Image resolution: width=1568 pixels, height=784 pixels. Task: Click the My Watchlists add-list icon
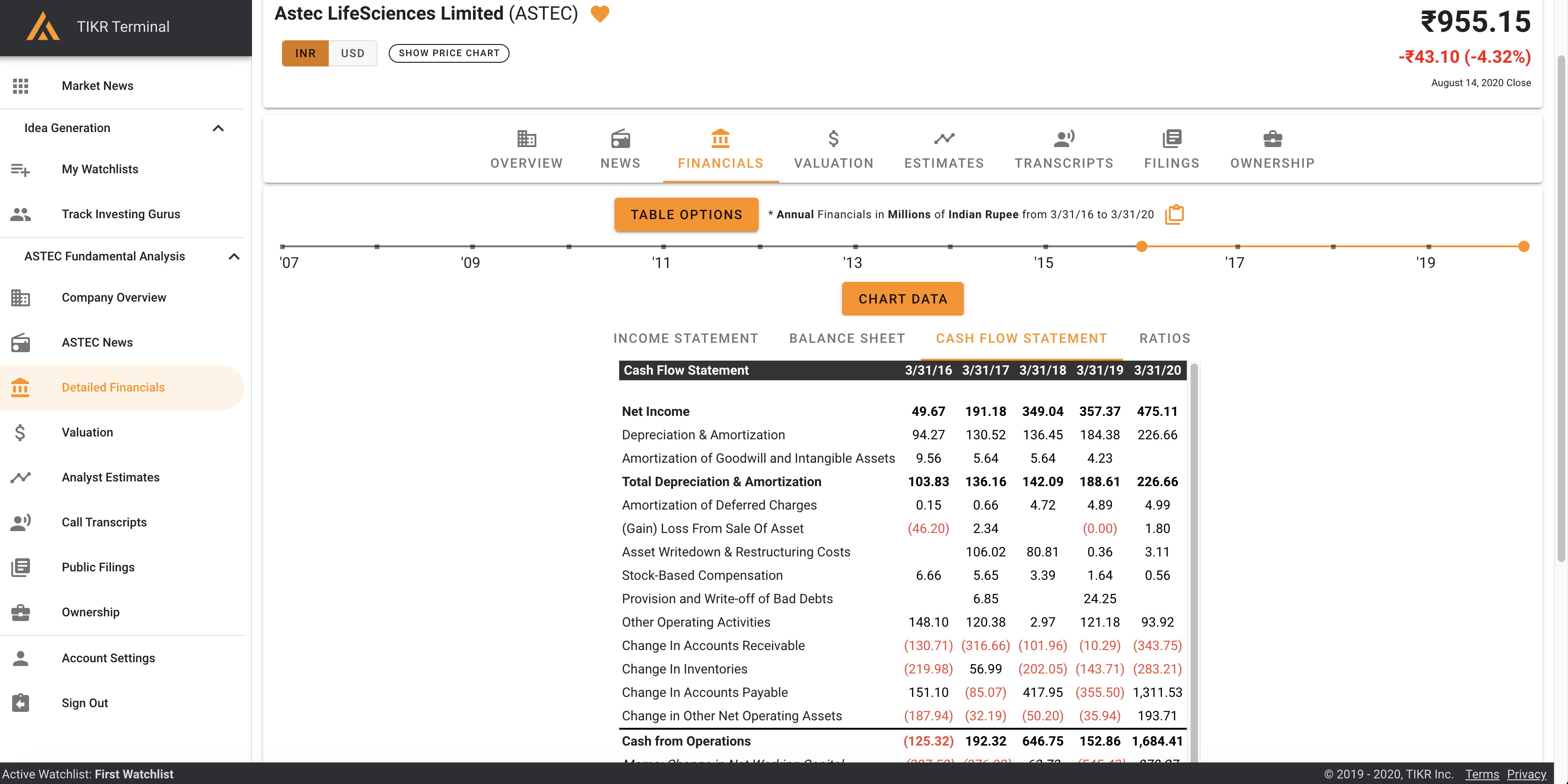[21, 169]
